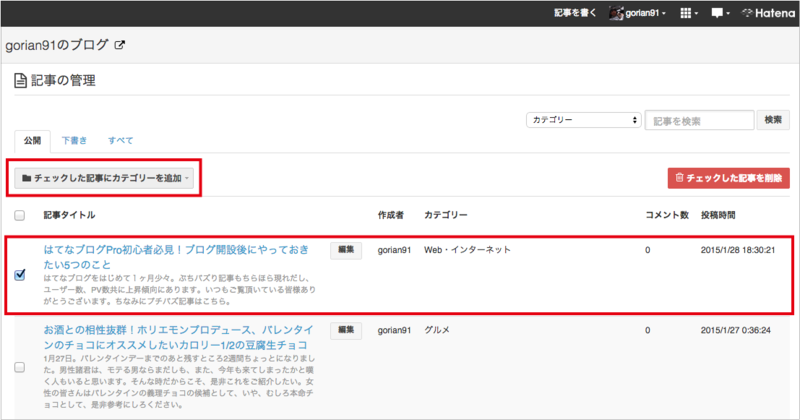Click the Hatena logo
This screenshot has height=420, width=800.
click(x=768, y=13)
